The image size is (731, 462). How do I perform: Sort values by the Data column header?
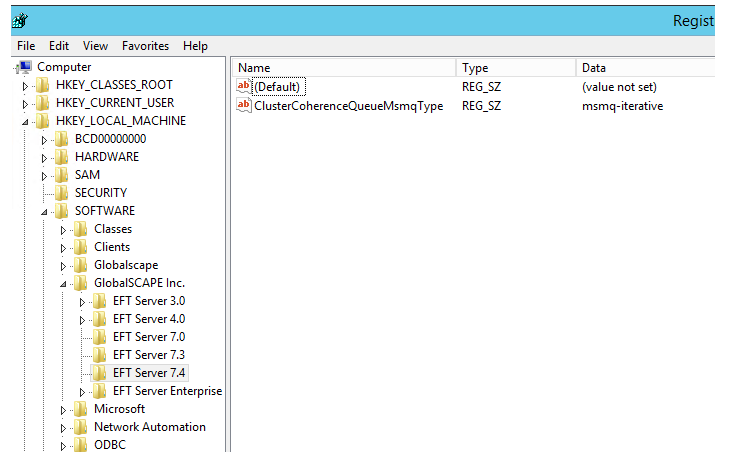(646, 68)
